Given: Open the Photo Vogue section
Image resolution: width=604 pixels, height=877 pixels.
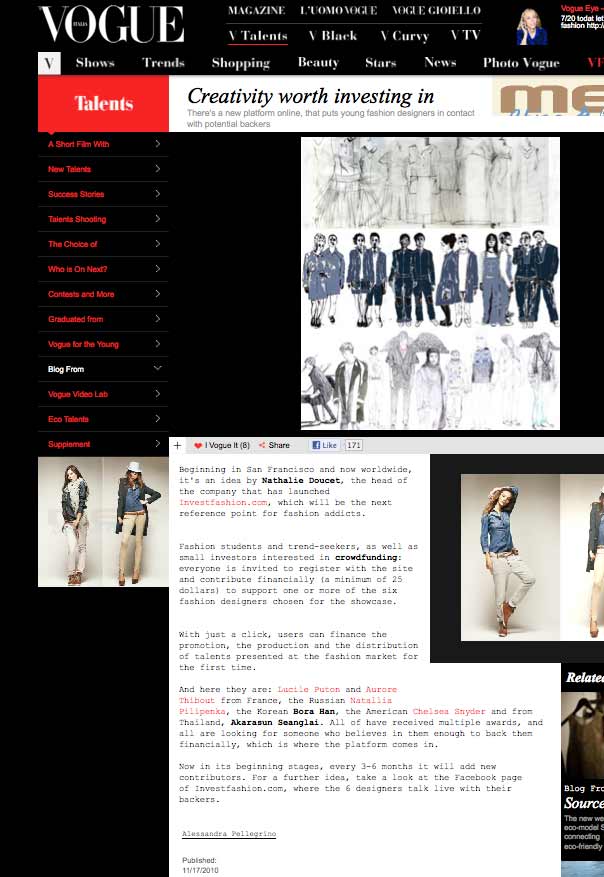Looking at the screenshot, I should [521, 63].
